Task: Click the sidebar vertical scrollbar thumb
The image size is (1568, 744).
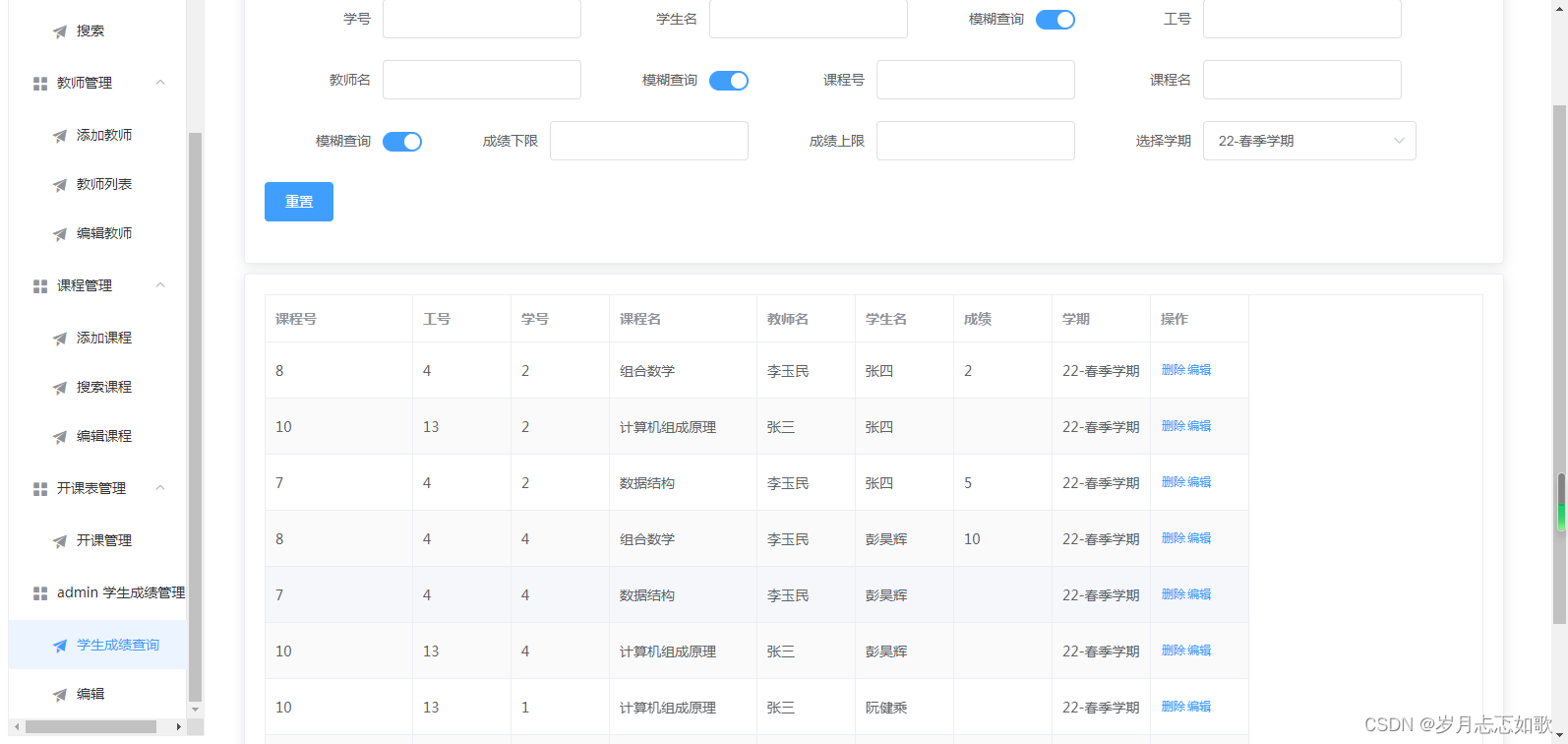Action: tap(195, 415)
